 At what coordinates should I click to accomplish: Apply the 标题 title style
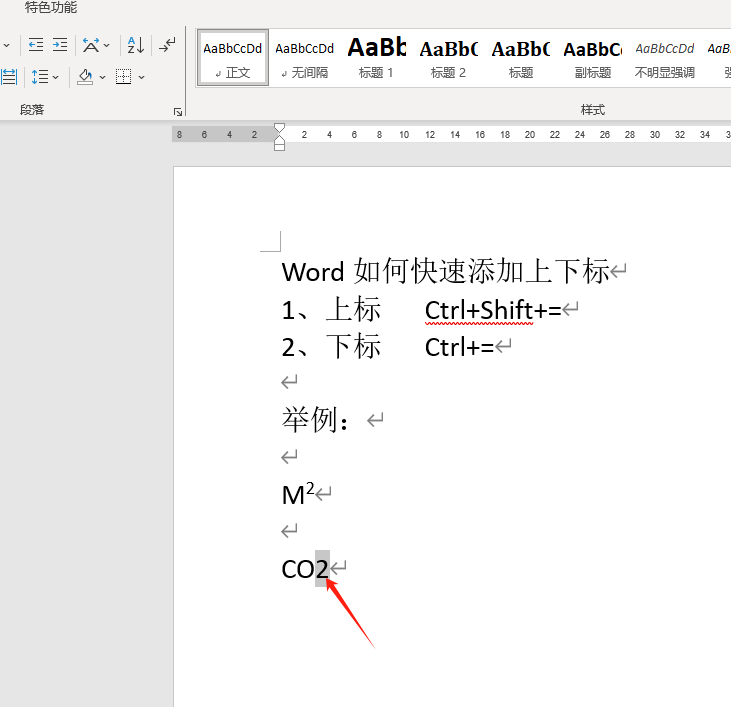click(520, 58)
